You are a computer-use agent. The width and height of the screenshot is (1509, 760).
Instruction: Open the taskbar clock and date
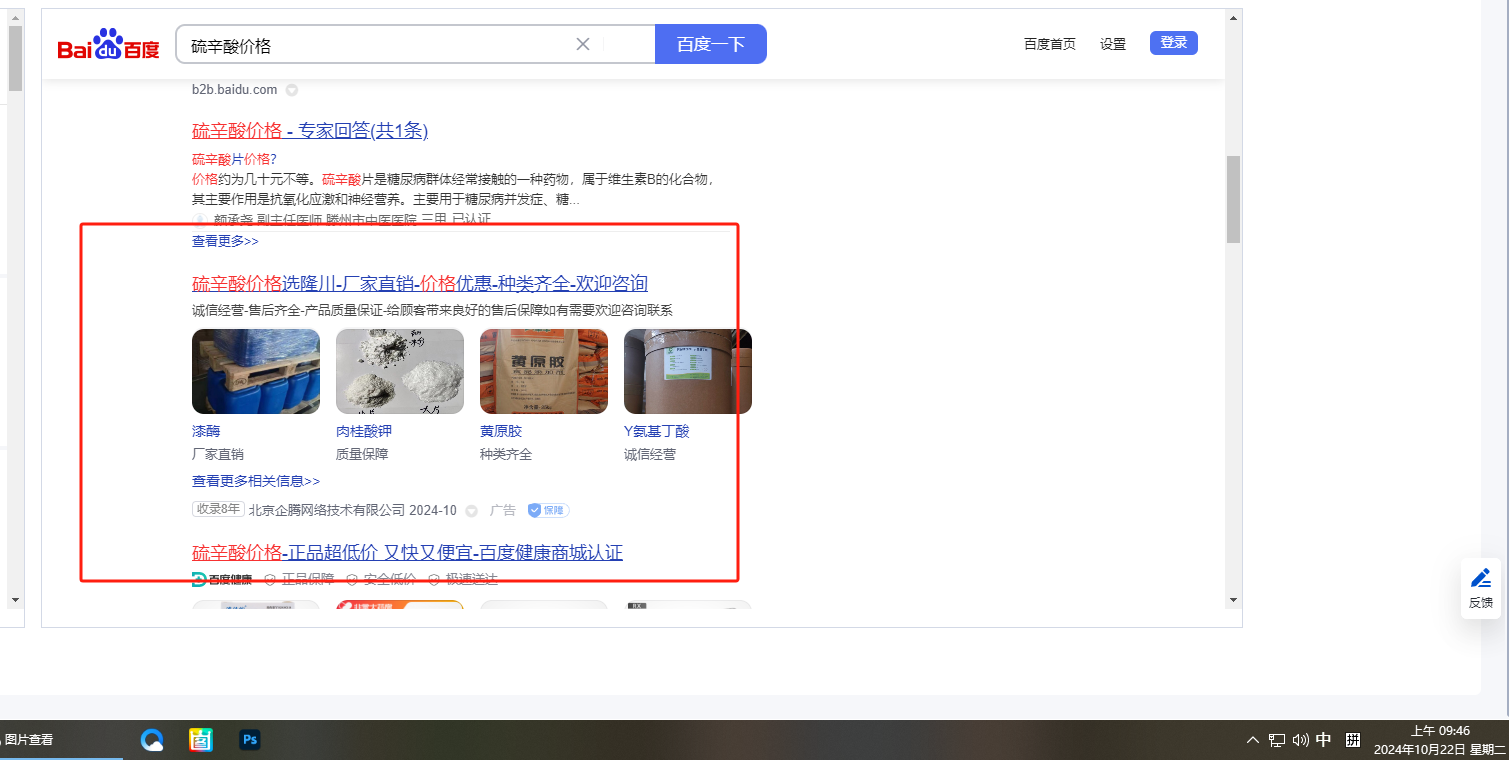1440,740
